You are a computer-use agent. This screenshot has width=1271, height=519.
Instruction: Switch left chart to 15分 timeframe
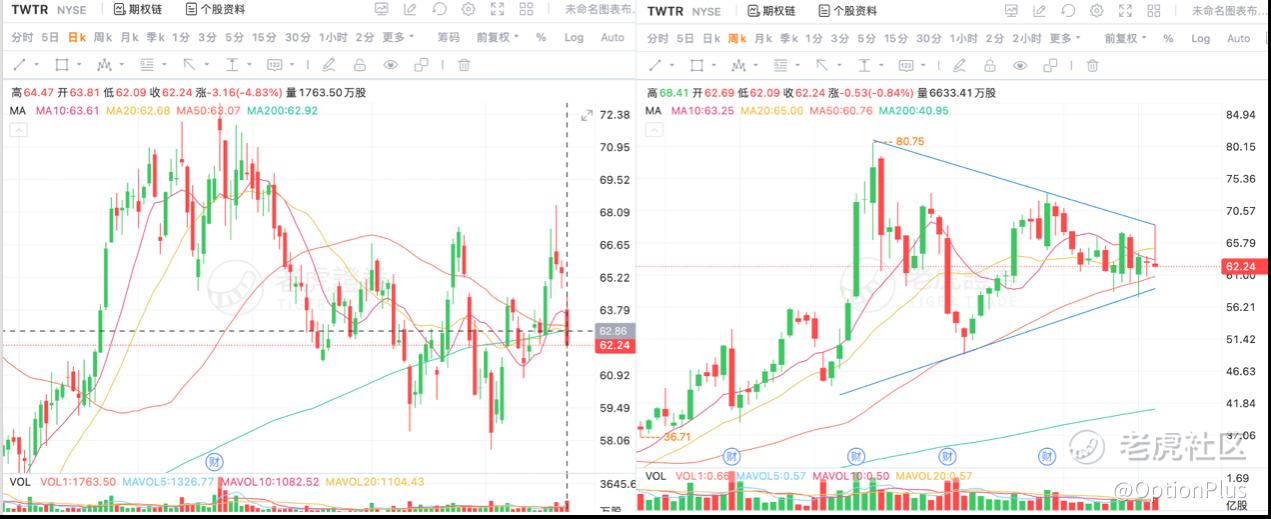coord(264,37)
